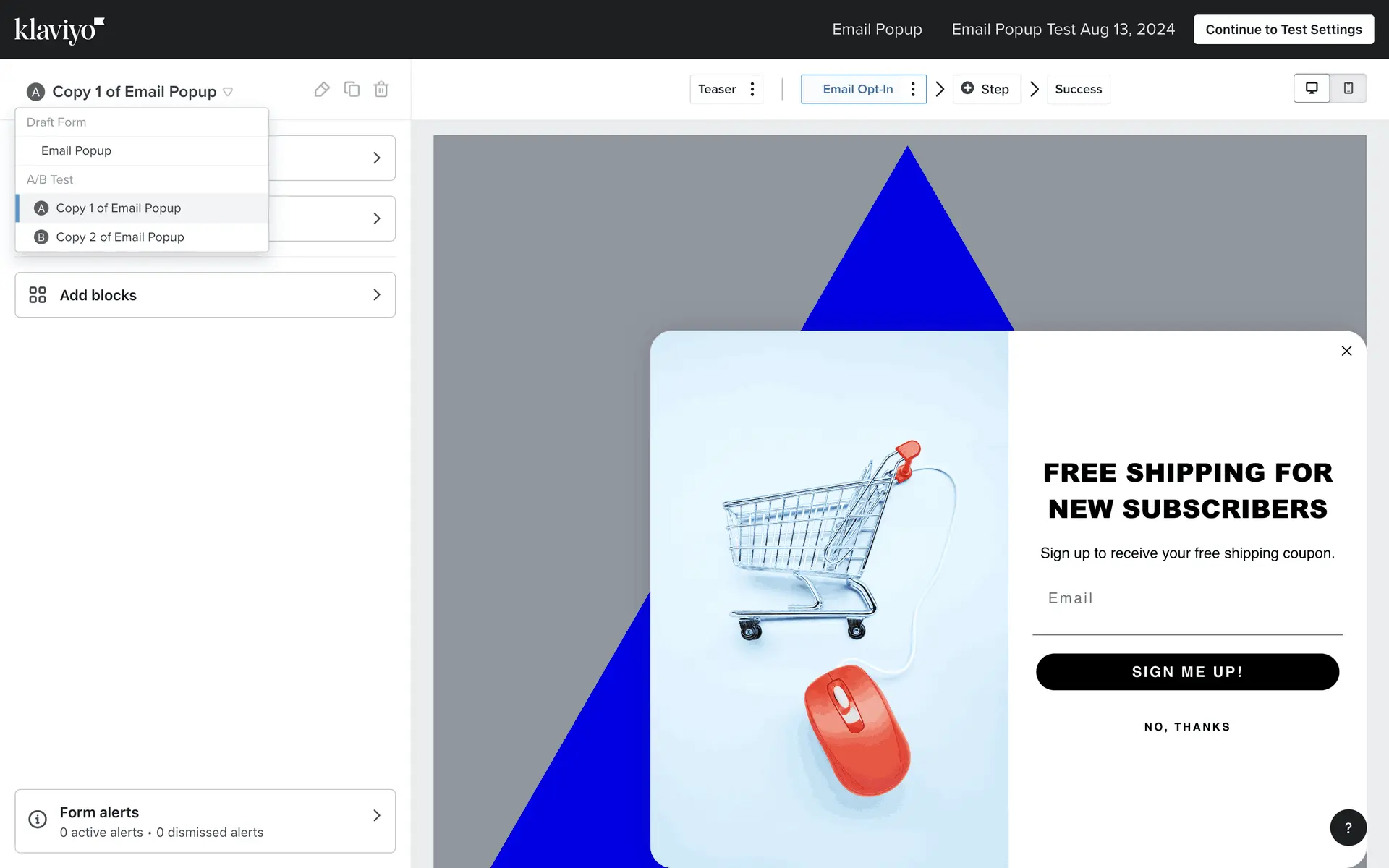Click the SIGN ME UP! button
Screen dimensions: 1389x868
(x=1186, y=672)
